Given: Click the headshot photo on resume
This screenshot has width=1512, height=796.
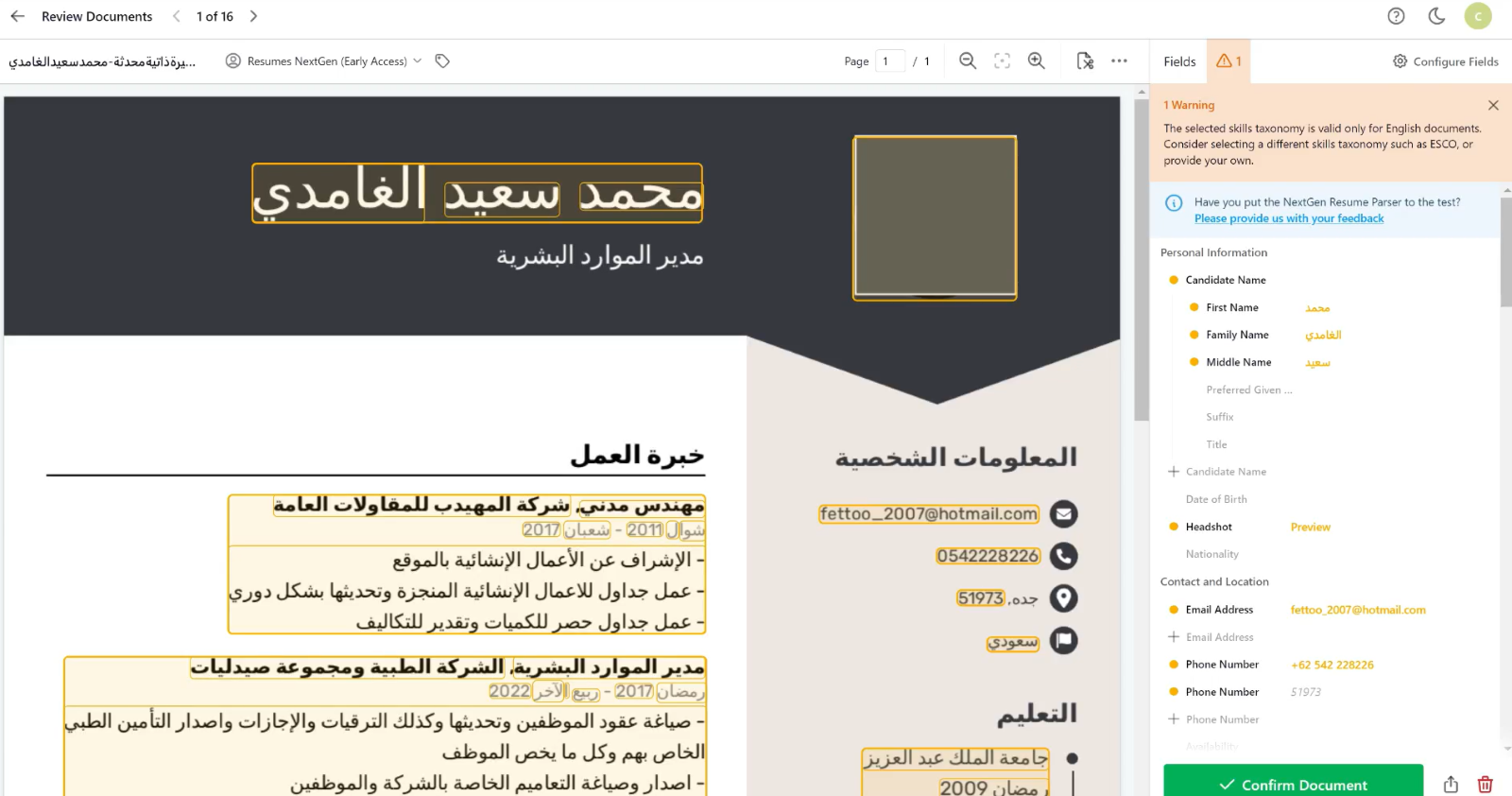Looking at the screenshot, I should 935,217.
